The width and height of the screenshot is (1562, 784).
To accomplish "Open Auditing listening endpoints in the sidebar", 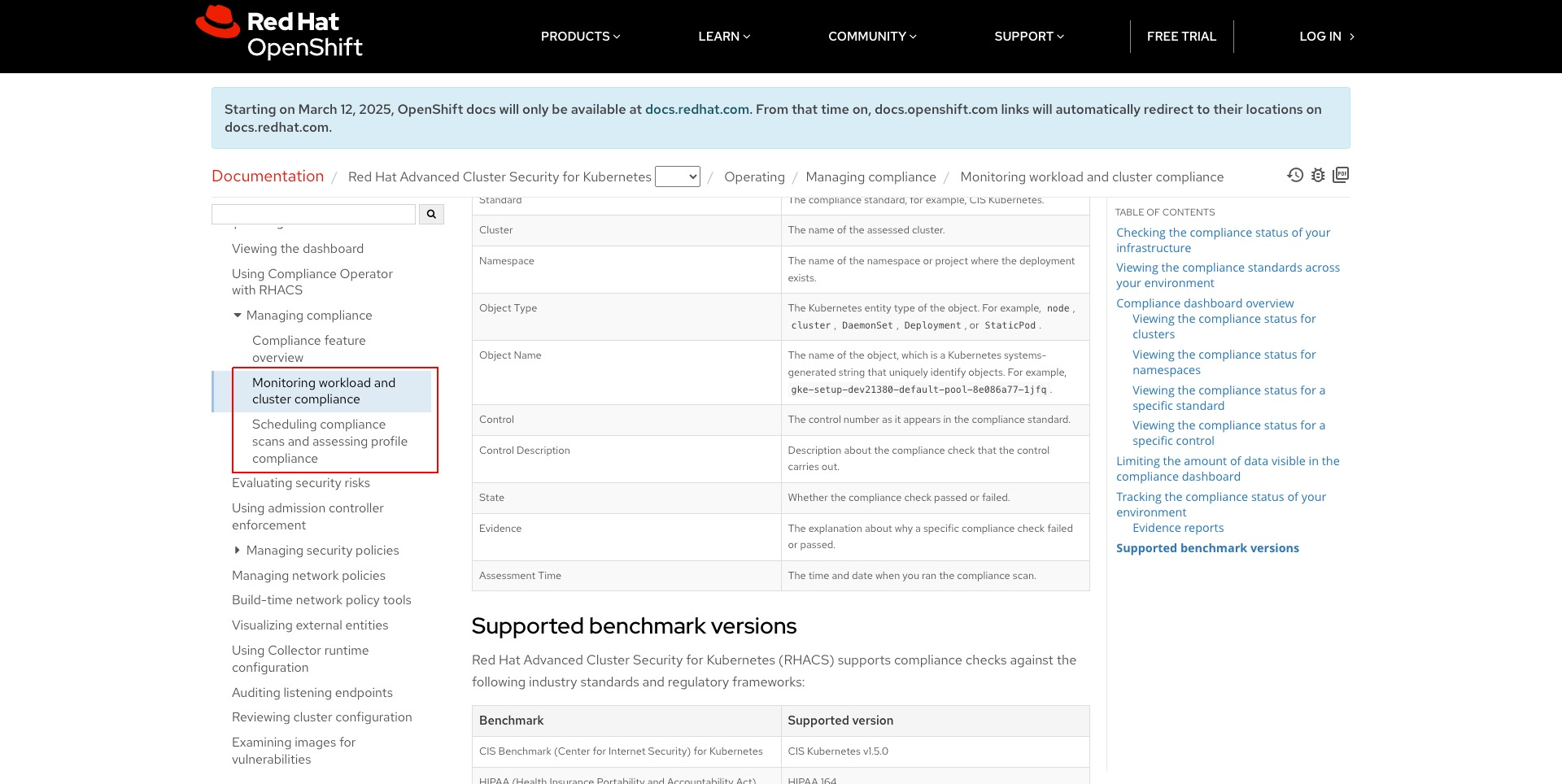I will [x=312, y=693].
